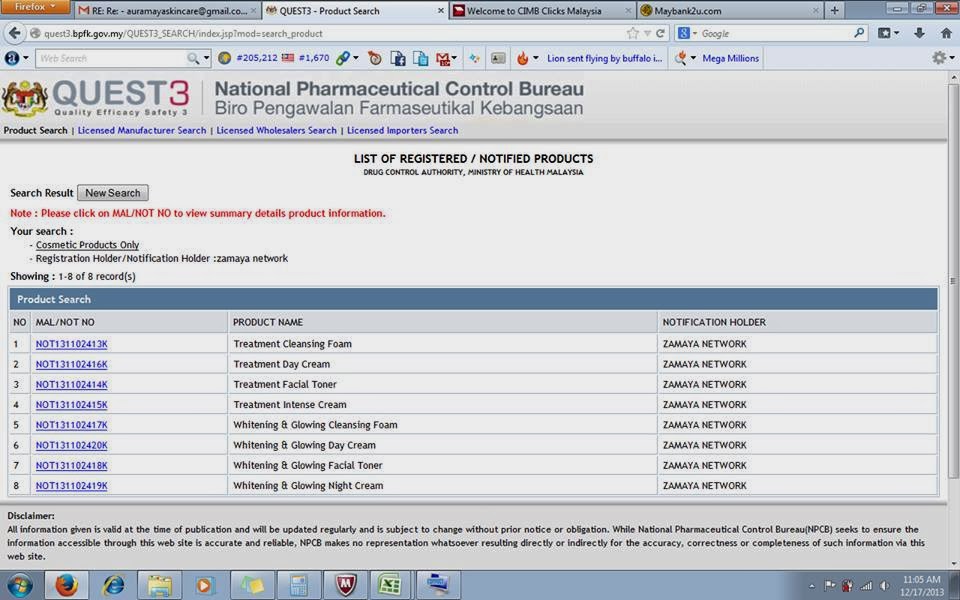Open NOT131102415K Treatment Intense Cream details
The height and width of the screenshot is (600, 960).
point(72,405)
